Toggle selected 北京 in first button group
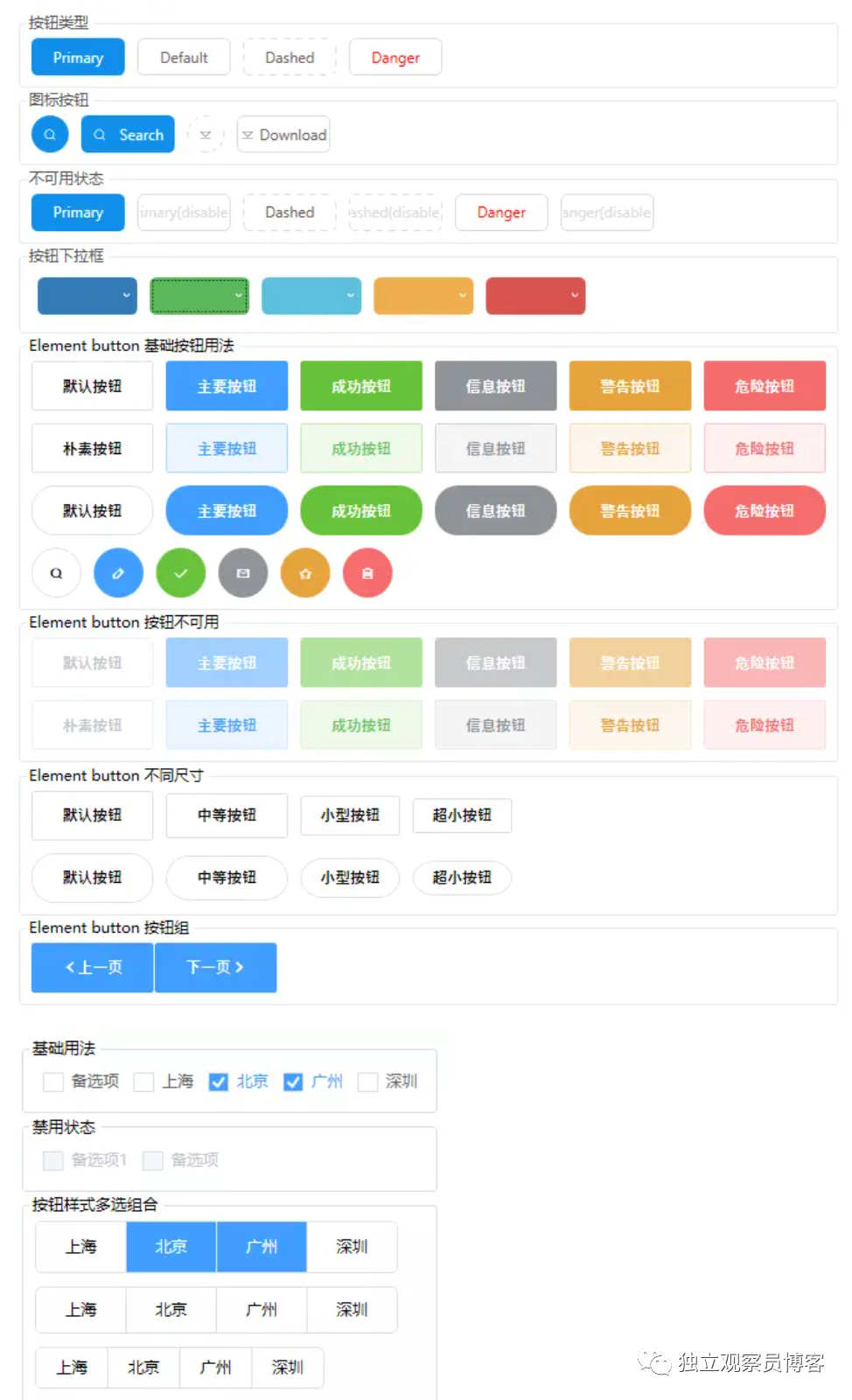852x1400 pixels. click(171, 1247)
